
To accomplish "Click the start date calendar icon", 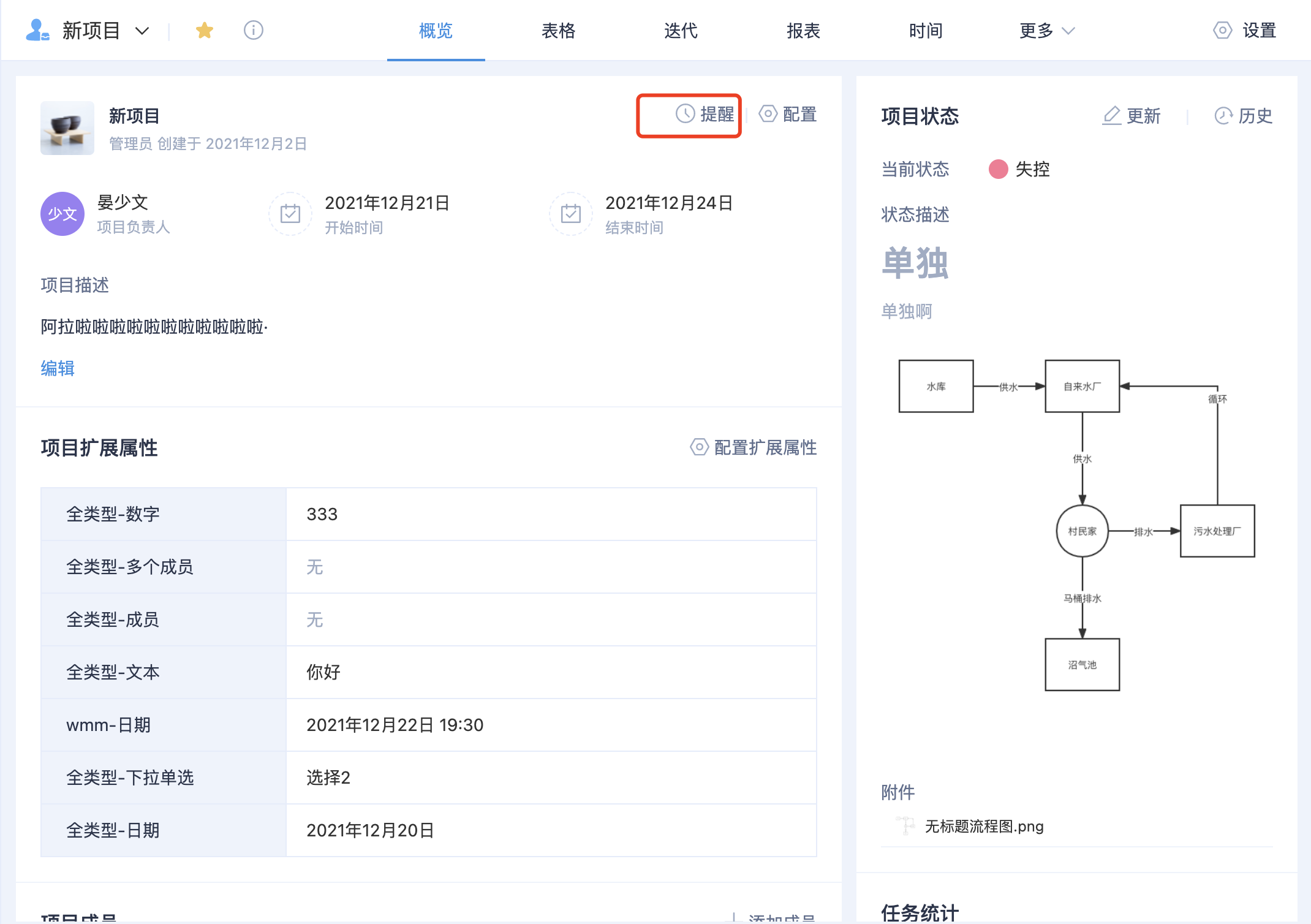I will pyautogui.click(x=290, y=214).
